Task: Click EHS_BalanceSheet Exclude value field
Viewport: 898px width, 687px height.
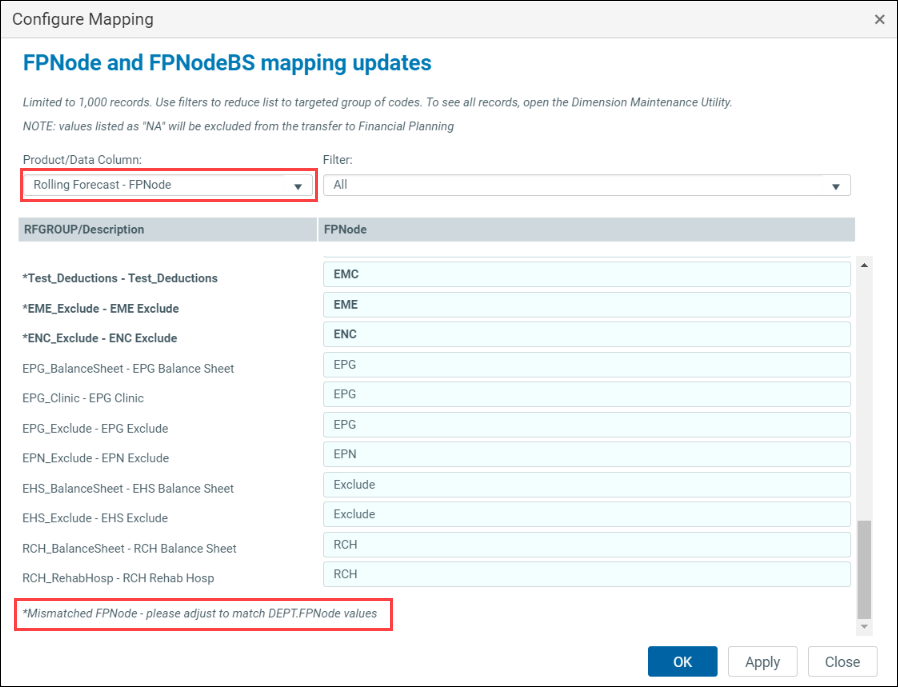Action: click(x=587, y=485)
